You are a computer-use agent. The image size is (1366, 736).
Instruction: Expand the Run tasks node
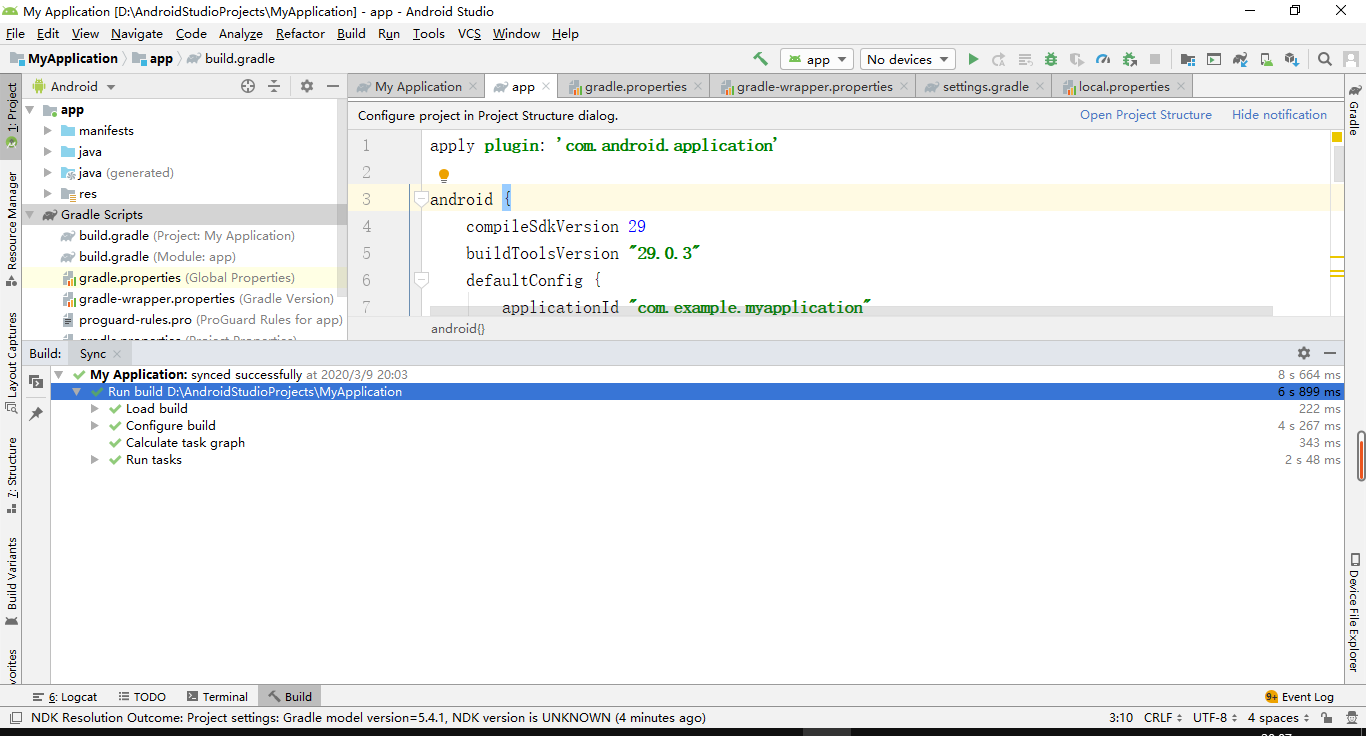95,459
